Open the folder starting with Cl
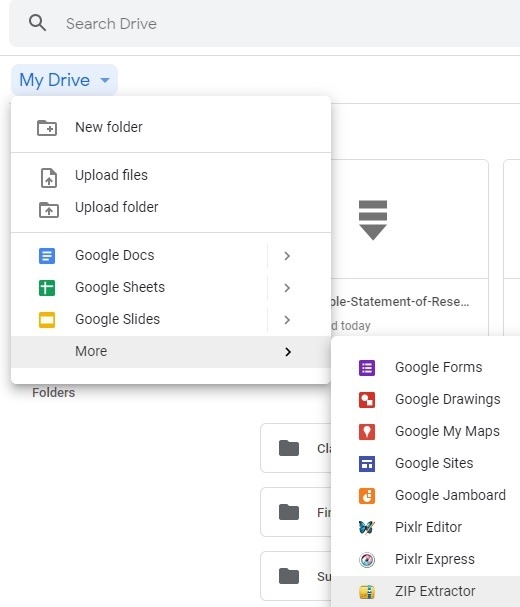Screen dimensions: 520x607 point(296,448)
